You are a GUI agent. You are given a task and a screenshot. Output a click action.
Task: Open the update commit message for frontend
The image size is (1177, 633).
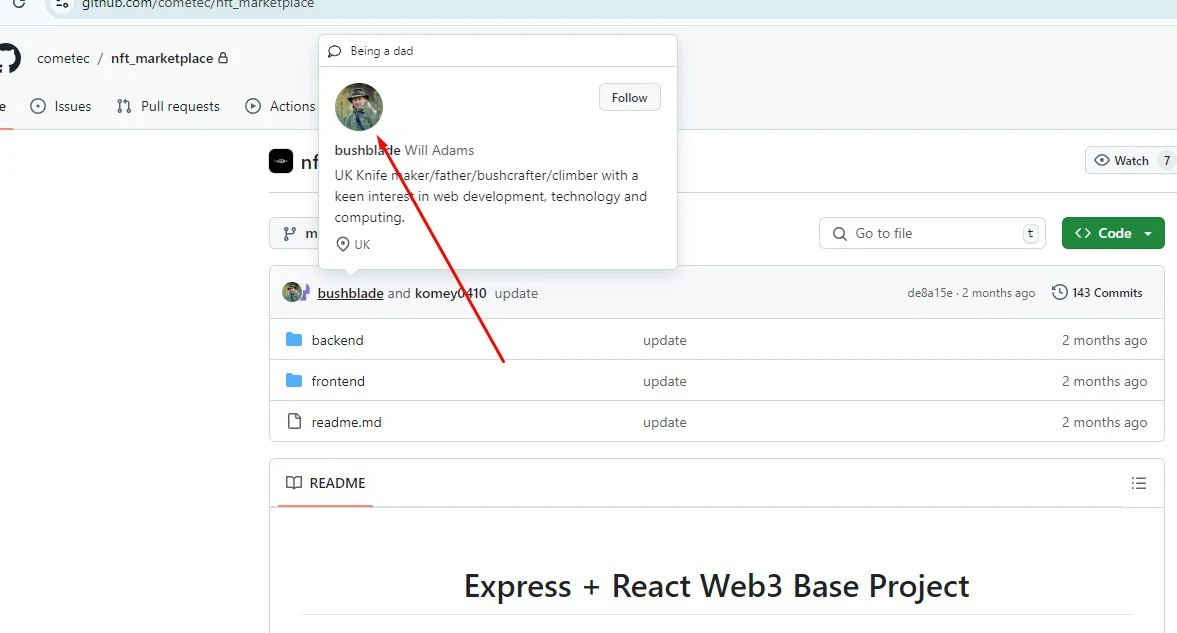[x=664, y=381]
